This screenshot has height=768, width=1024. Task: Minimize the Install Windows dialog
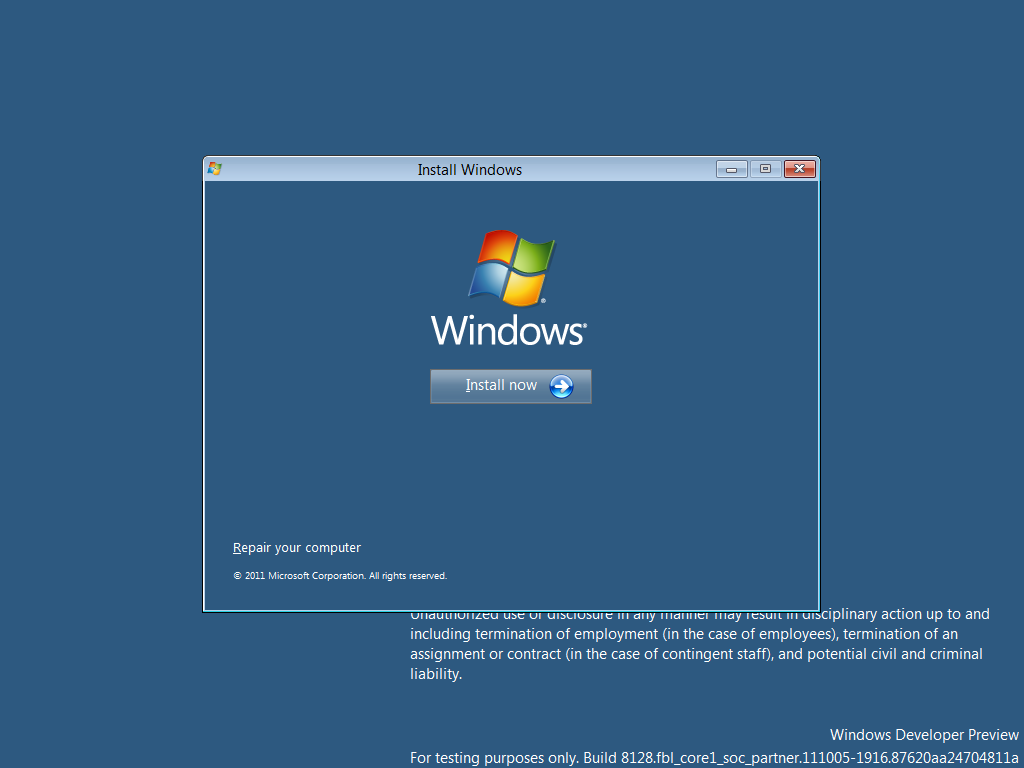tap(731, 169)
